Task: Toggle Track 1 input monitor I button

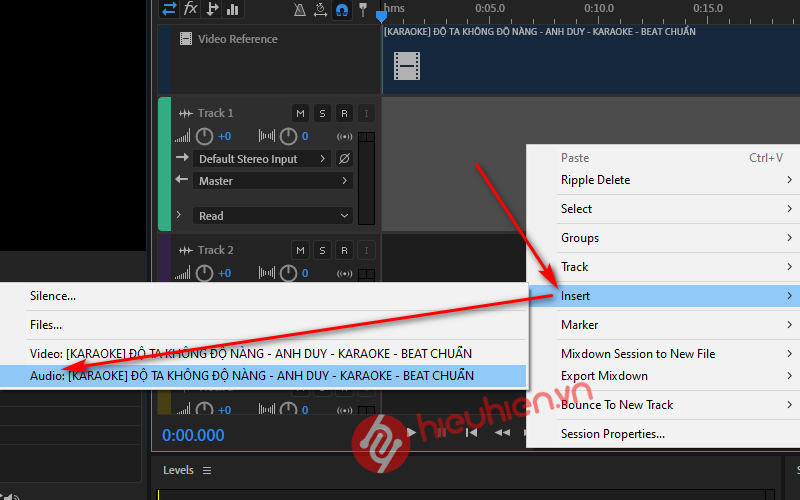Action: pos(366,113)
